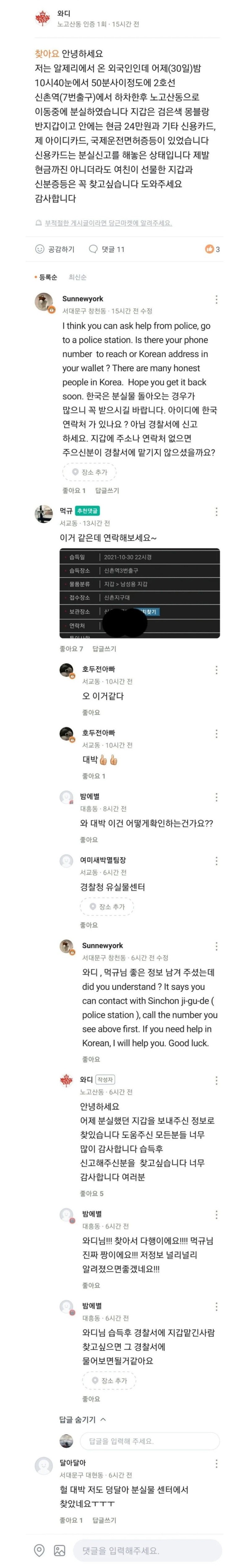Tap the image attach icon at bottom
Screen dimensions: 250x1568
pyautogui.click(x=59, y=1550)
